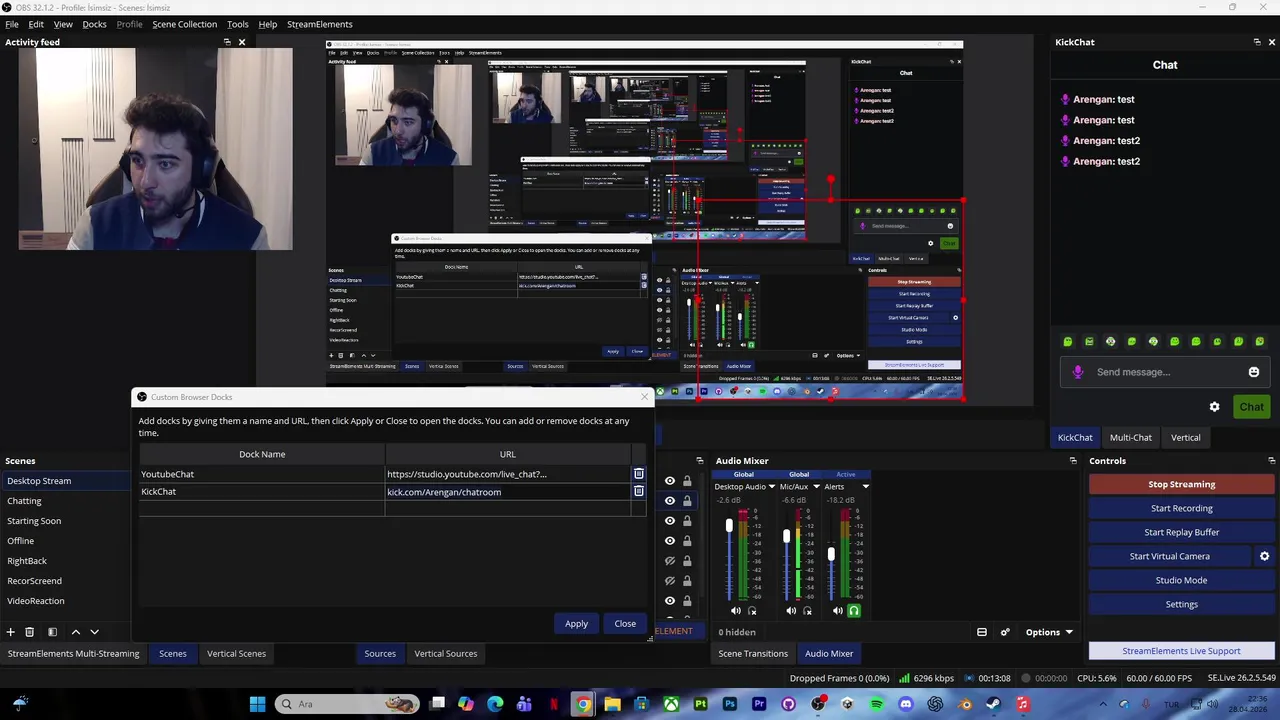Open Virtual Camera settings gear
Viewport: 1280px width, 720px height.
[1264, 556]
